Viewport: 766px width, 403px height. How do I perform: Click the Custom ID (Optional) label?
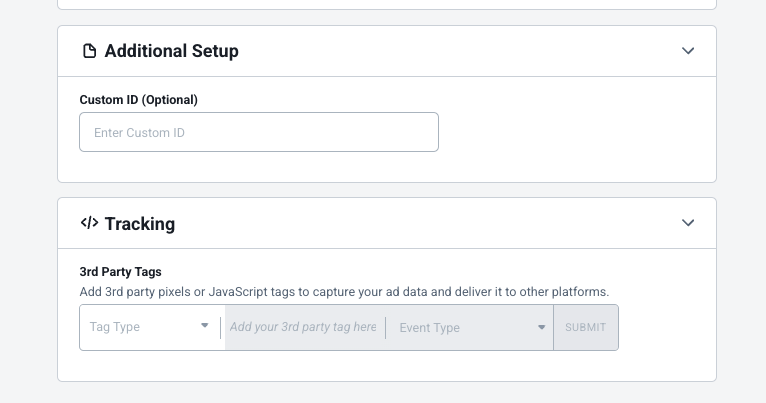(139, 100)
